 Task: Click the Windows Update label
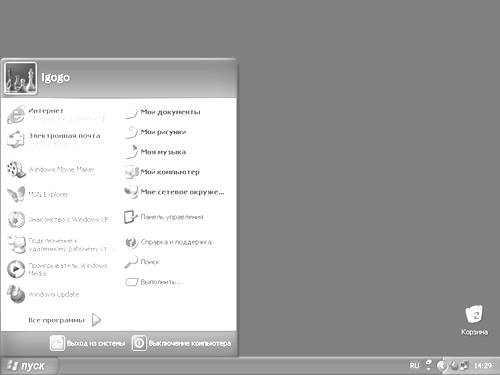pyautogui.click(x=54, y=294)
